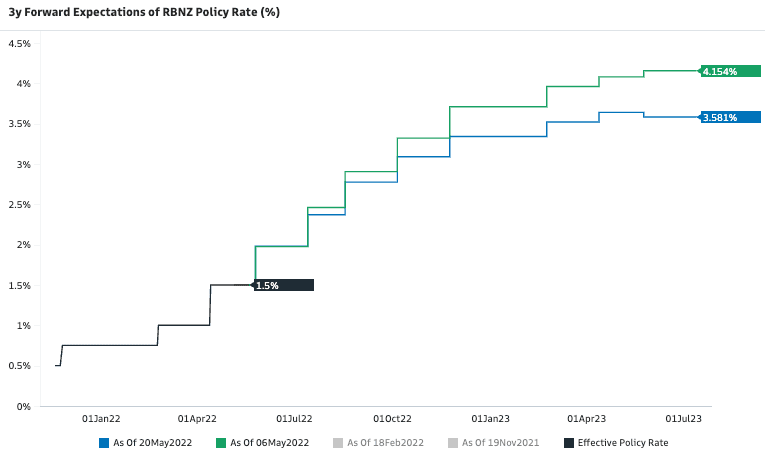Click the 01Apr23 x-axis date label
765x462 pixels.
coord(587,419)
